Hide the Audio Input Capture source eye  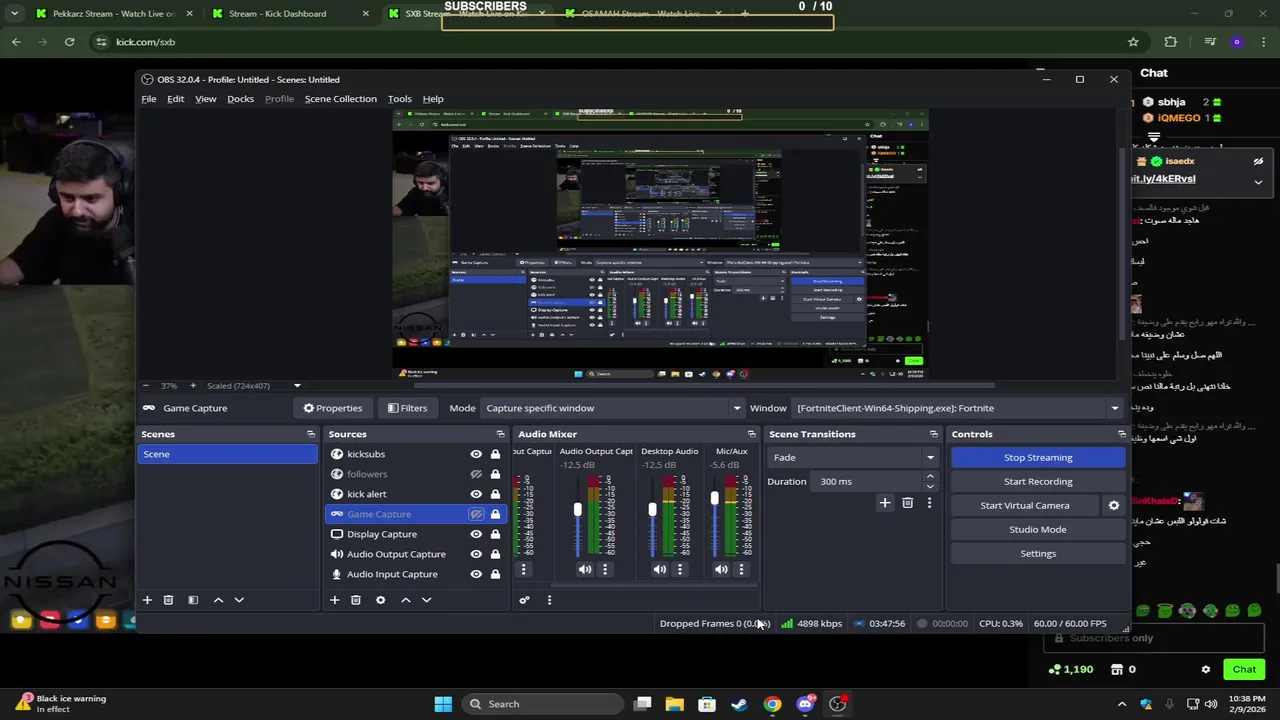tap(476, 574)
